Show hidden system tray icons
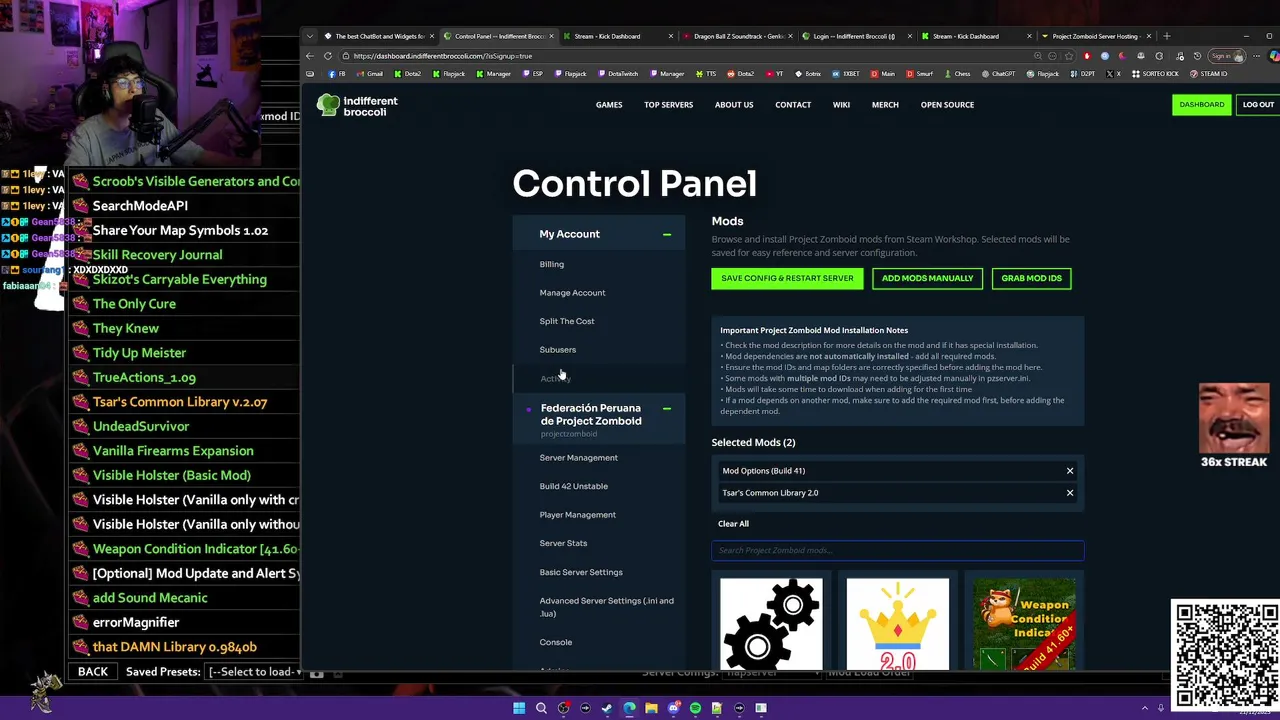The width and height of the screenshot is (1280, 720). coord(1145,708)
